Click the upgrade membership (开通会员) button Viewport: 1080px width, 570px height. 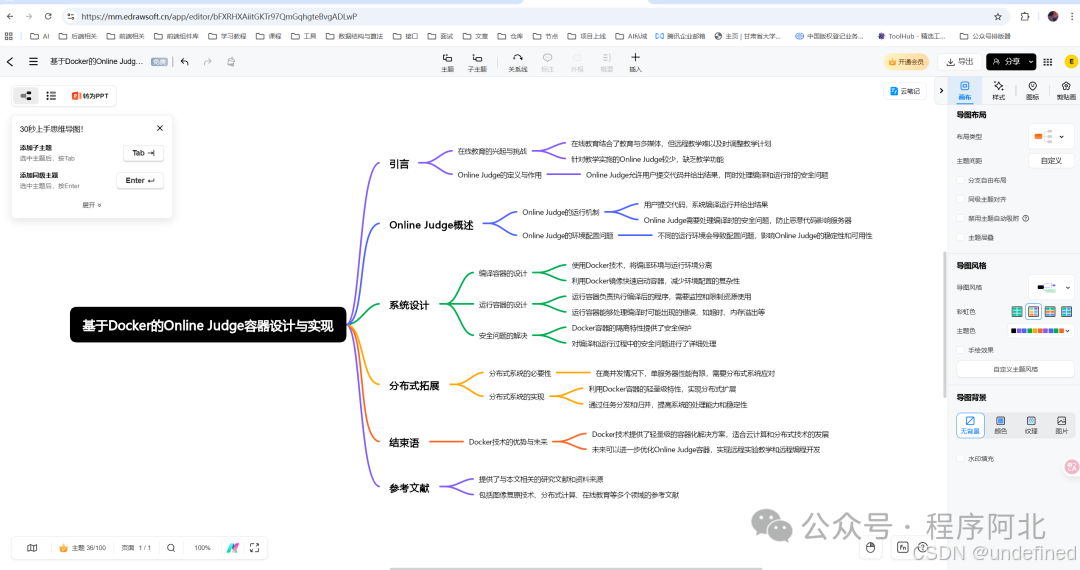pos(906,62)
